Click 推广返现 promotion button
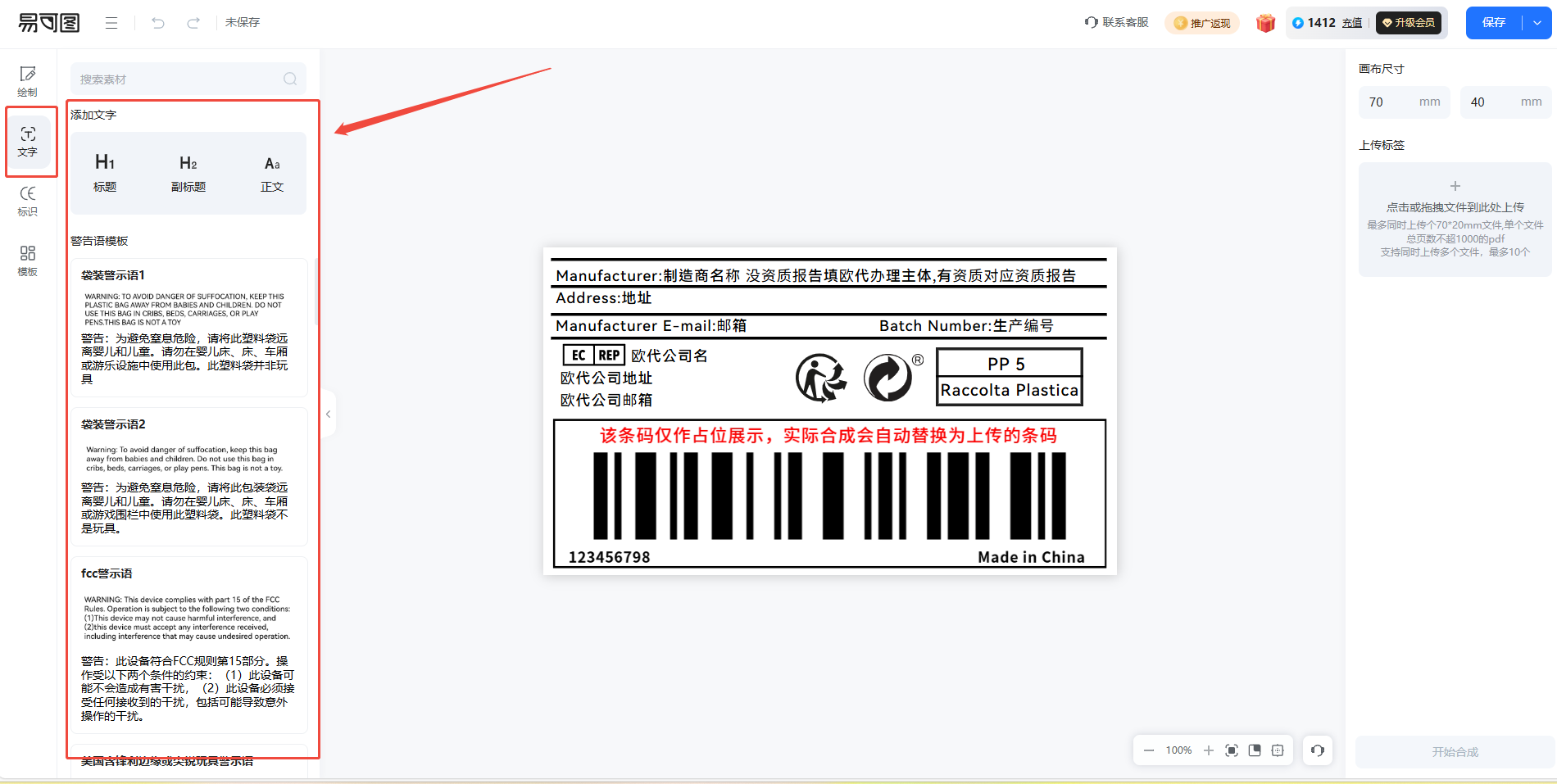 point(1202,23)
